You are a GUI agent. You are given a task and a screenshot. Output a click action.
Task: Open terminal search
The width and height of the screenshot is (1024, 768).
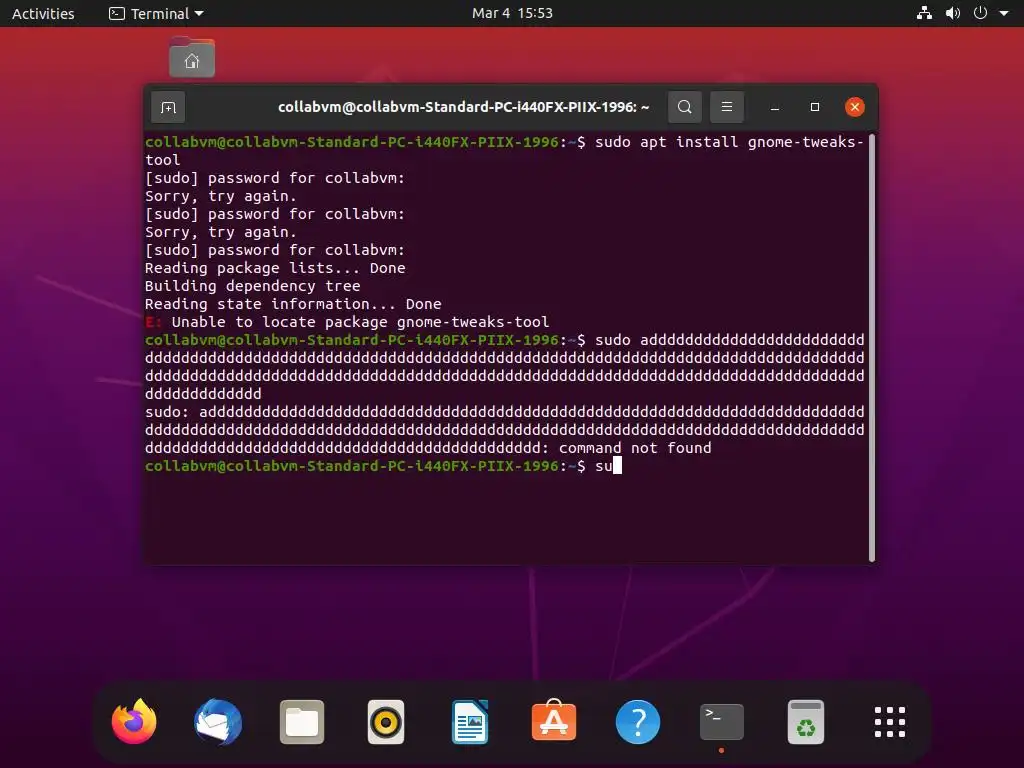point(684,107)
